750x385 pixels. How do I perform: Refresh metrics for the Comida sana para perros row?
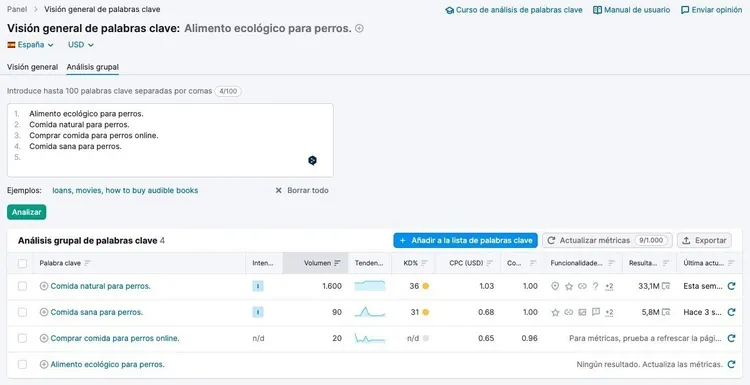(731, 312)
